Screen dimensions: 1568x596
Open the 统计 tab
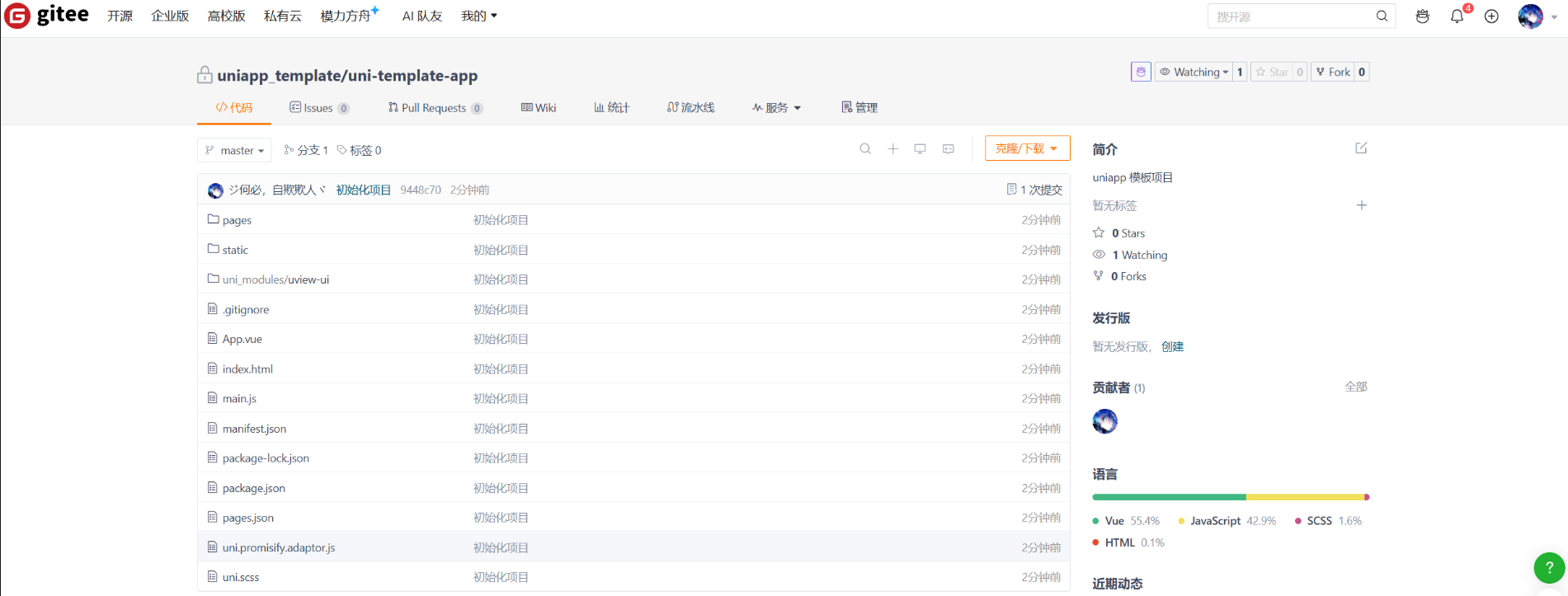pos(611,108)
